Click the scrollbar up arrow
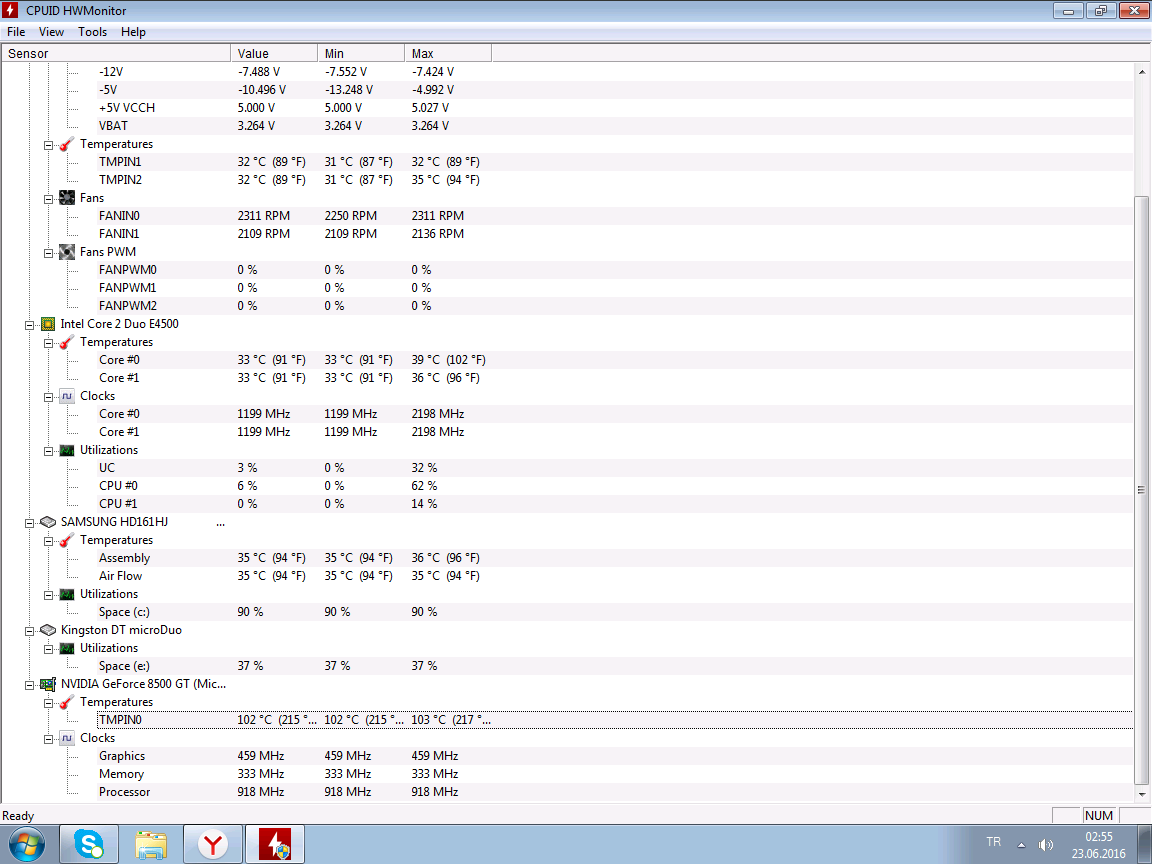The image size is (1152, 864). tap(1141, 71)
